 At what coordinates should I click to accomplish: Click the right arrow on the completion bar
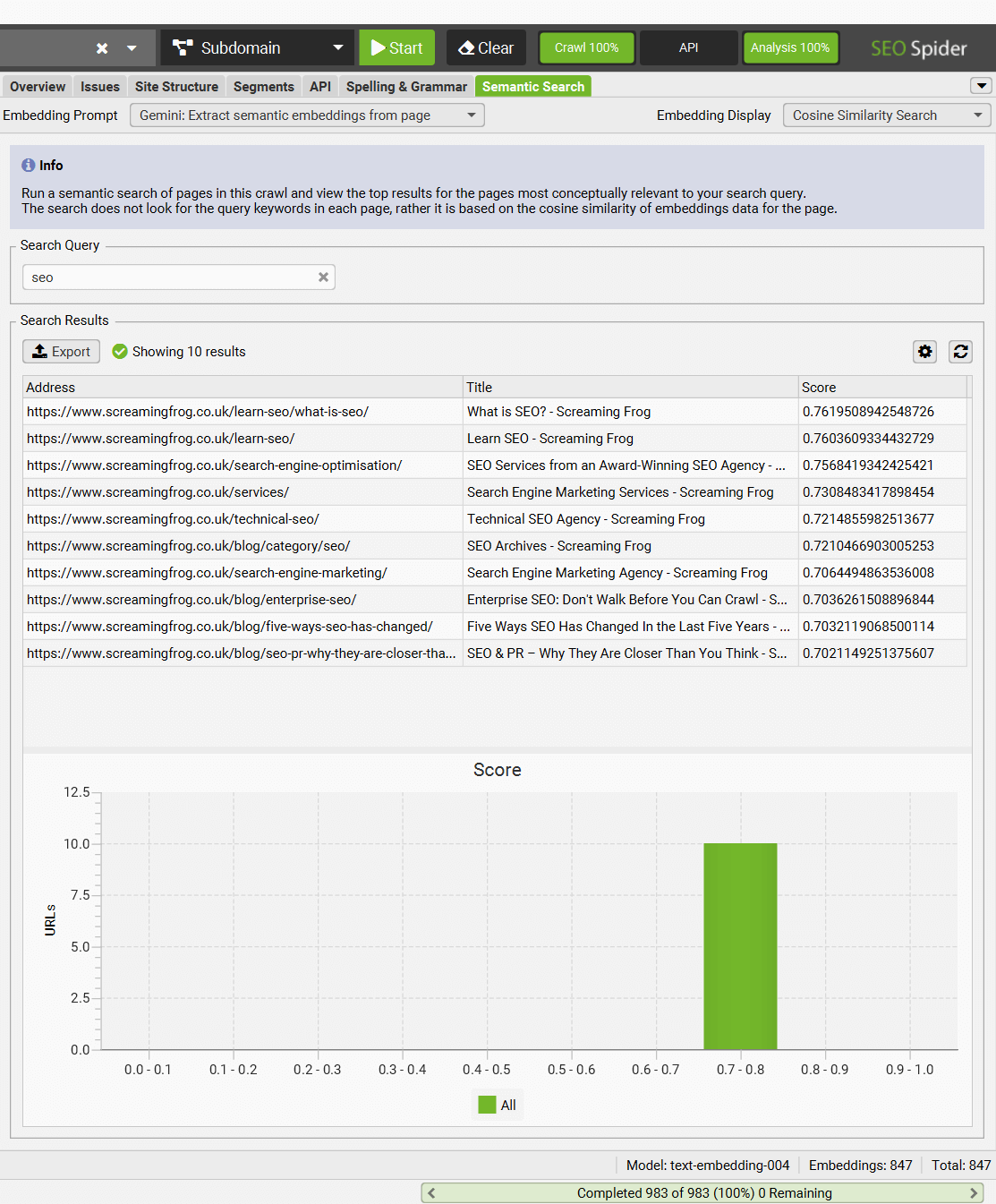975,1192
